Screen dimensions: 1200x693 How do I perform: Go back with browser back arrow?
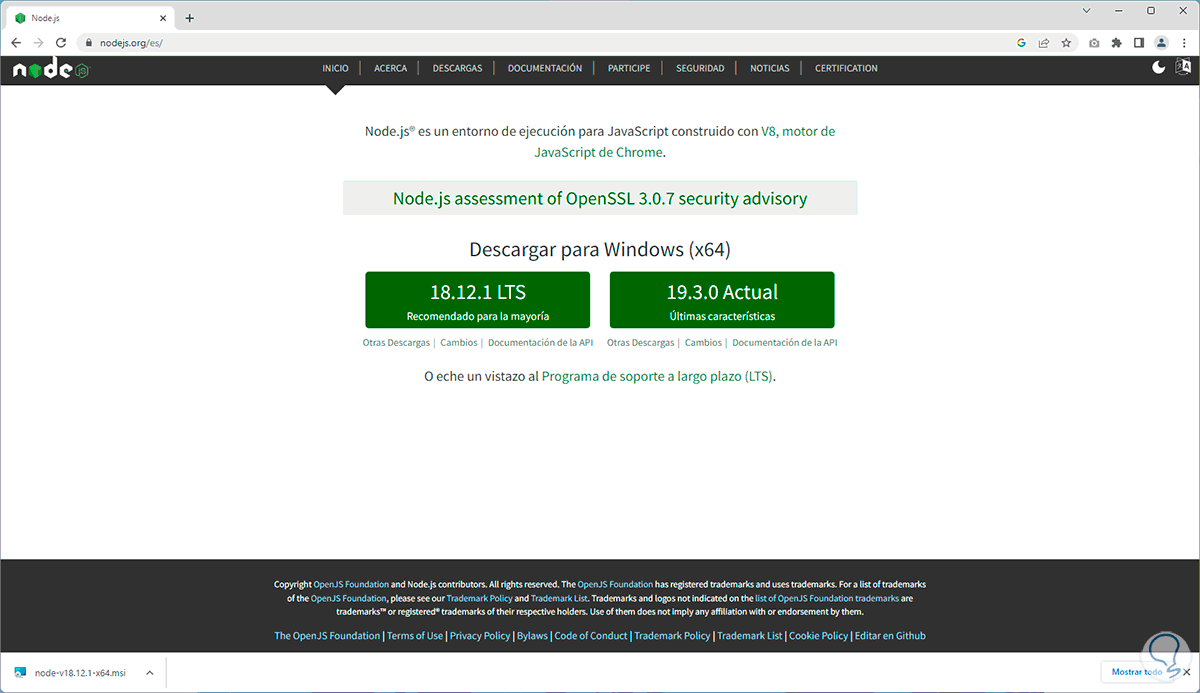pos(16,43)
